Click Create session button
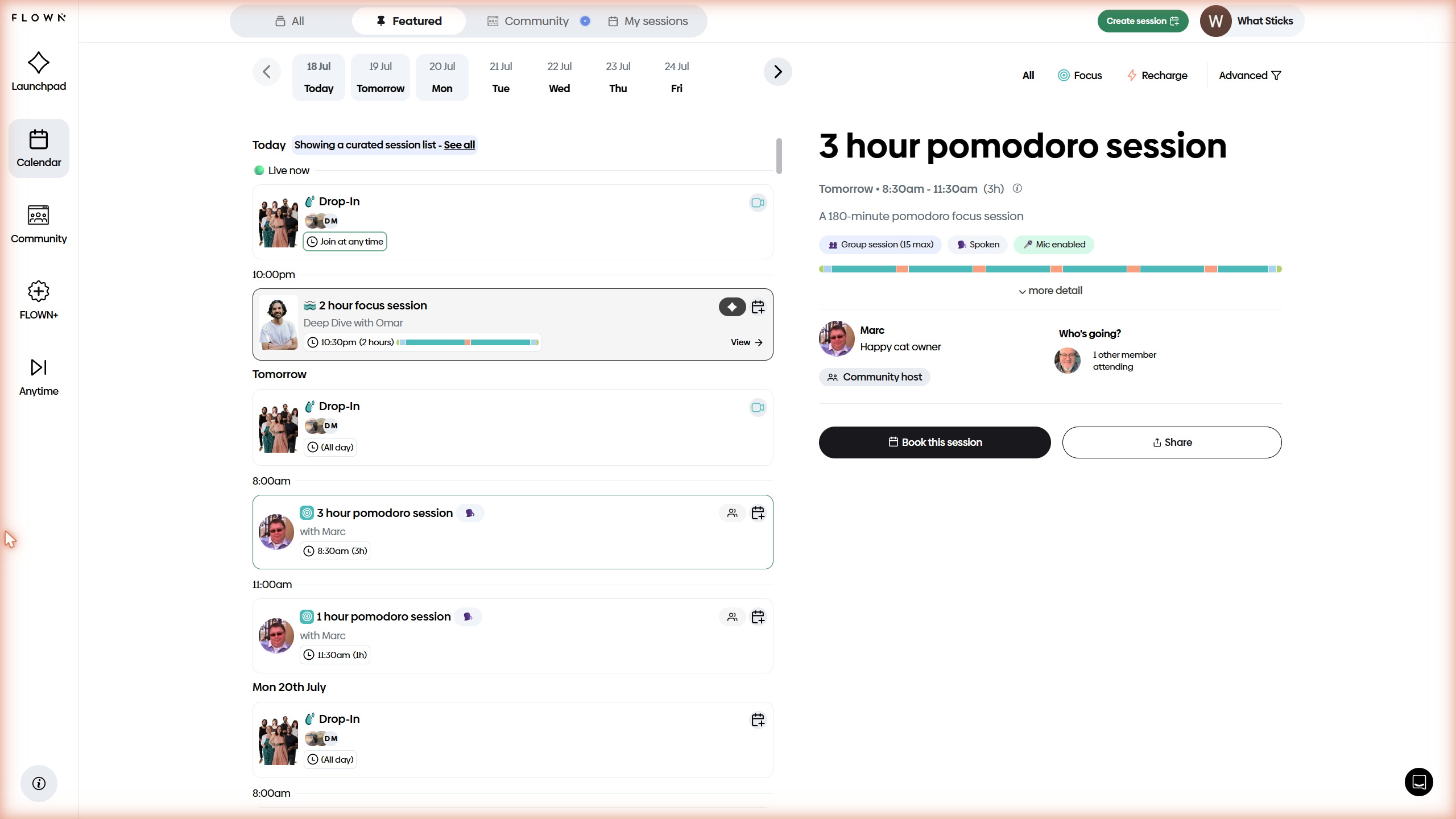Viewport: 1456px width, 819px height. (x=1143, y=21)
